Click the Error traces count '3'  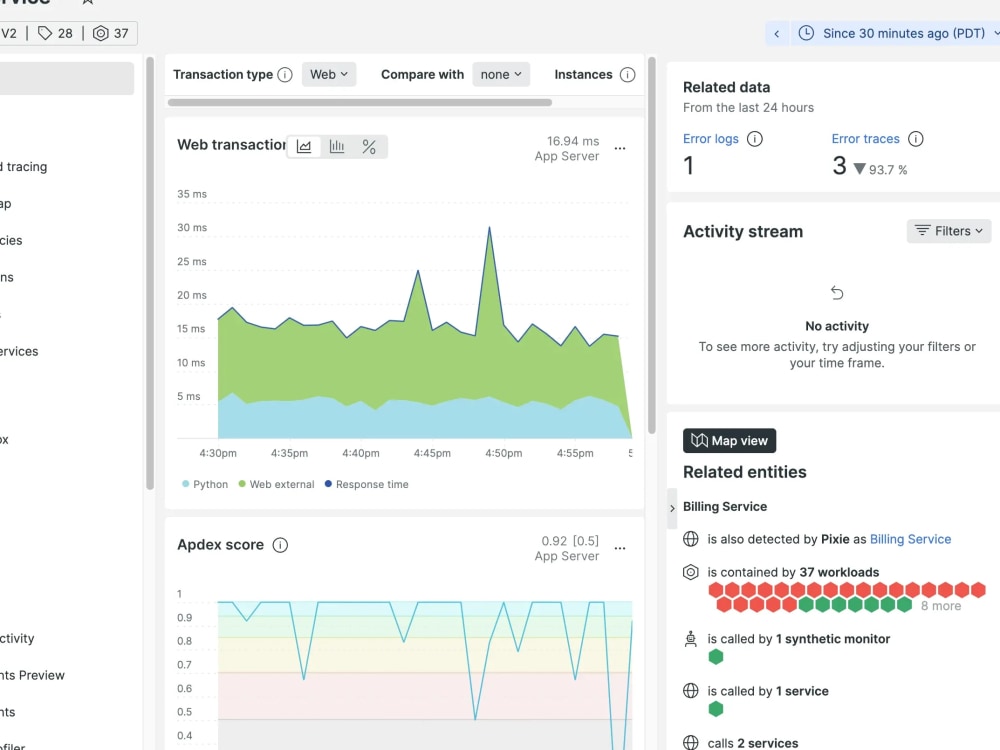click(839, 166)
